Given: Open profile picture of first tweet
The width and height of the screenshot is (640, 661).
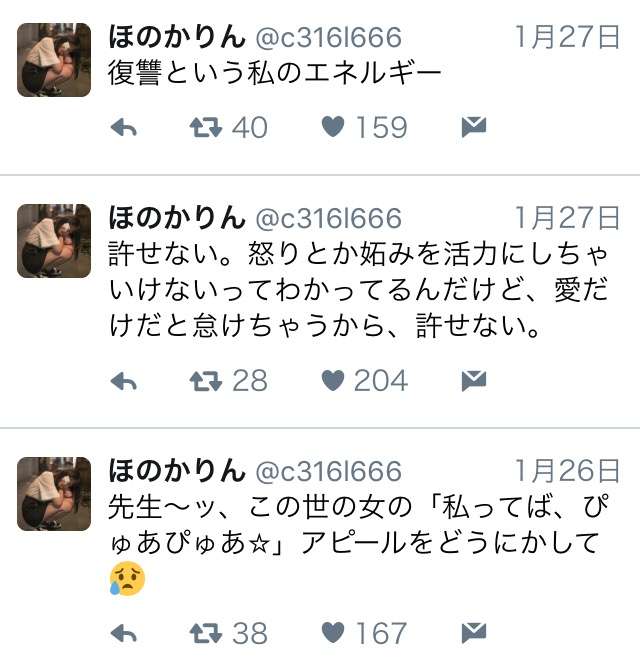Looking at the screenshot, I should point(54,60).
